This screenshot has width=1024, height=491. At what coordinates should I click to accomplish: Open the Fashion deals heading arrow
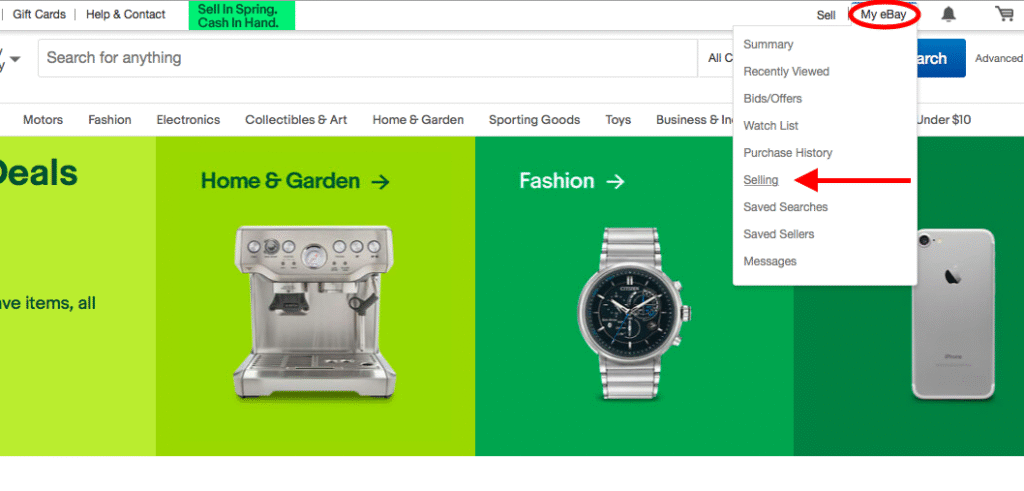point(615,181)
